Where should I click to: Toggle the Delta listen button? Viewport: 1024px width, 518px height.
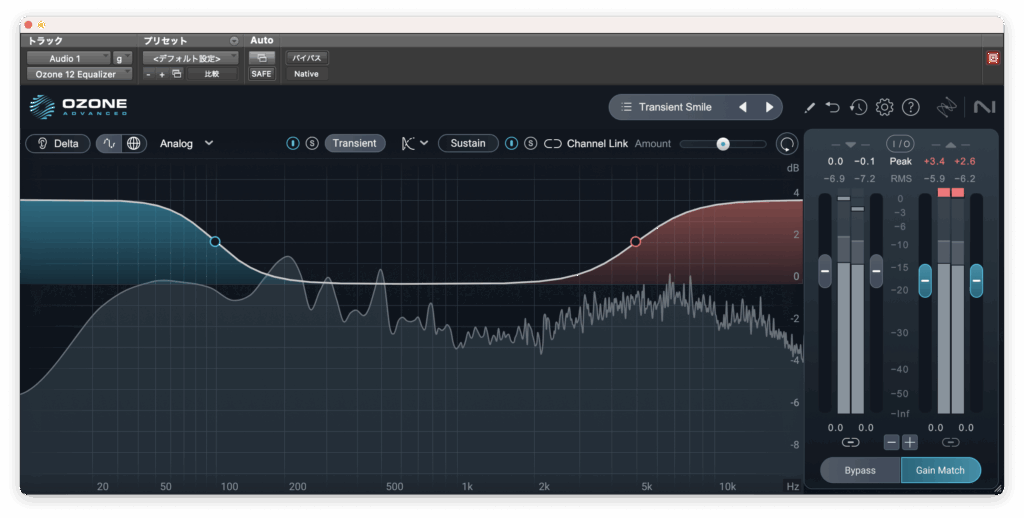(x=58, y=143)
